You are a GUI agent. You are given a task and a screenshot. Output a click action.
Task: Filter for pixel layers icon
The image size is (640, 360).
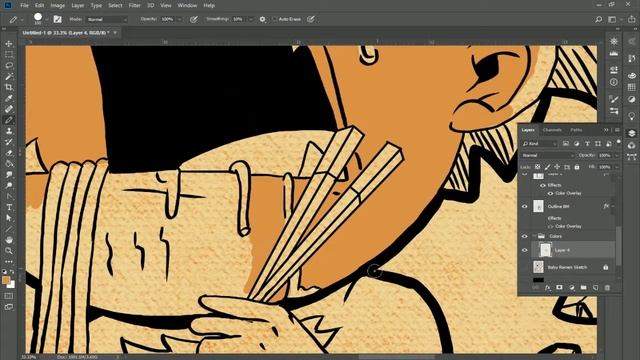566,144
